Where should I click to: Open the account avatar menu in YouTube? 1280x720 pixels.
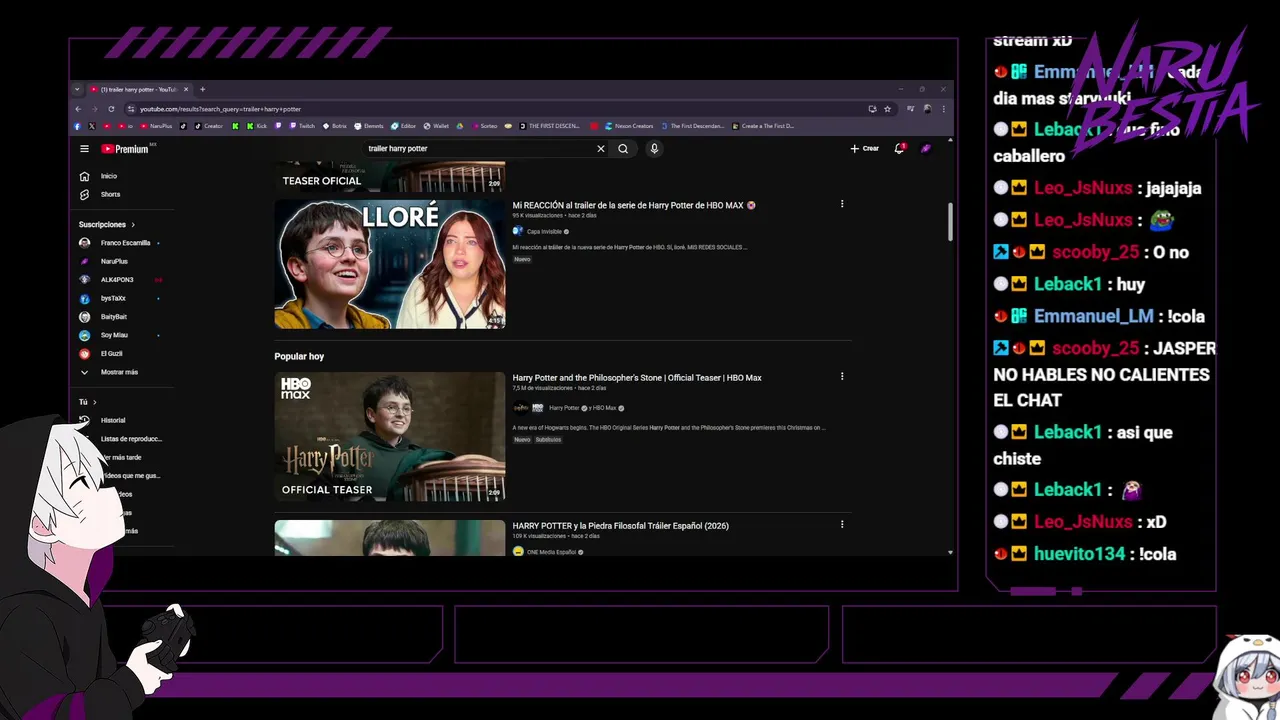click(926, 148)
